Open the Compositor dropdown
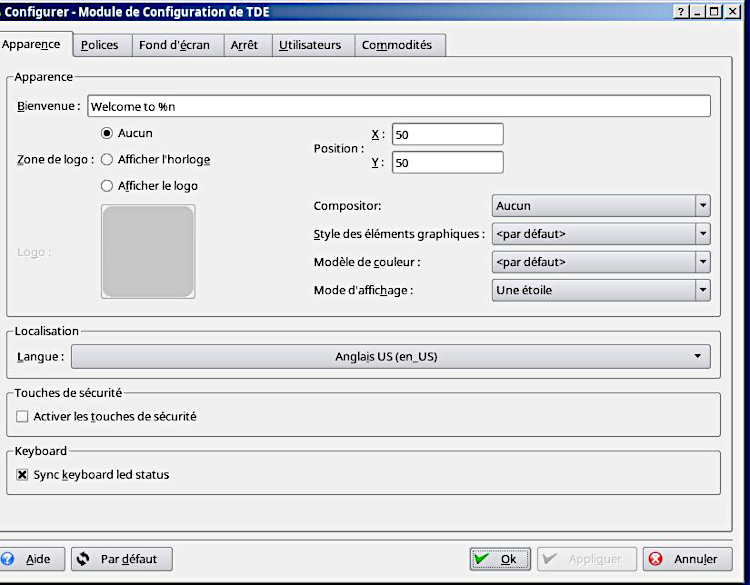The image size is (750, 585). (x=601, y=206)
